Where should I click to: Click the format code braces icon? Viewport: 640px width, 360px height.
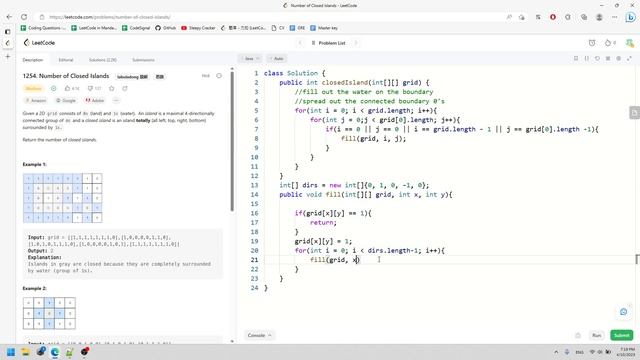587,59
